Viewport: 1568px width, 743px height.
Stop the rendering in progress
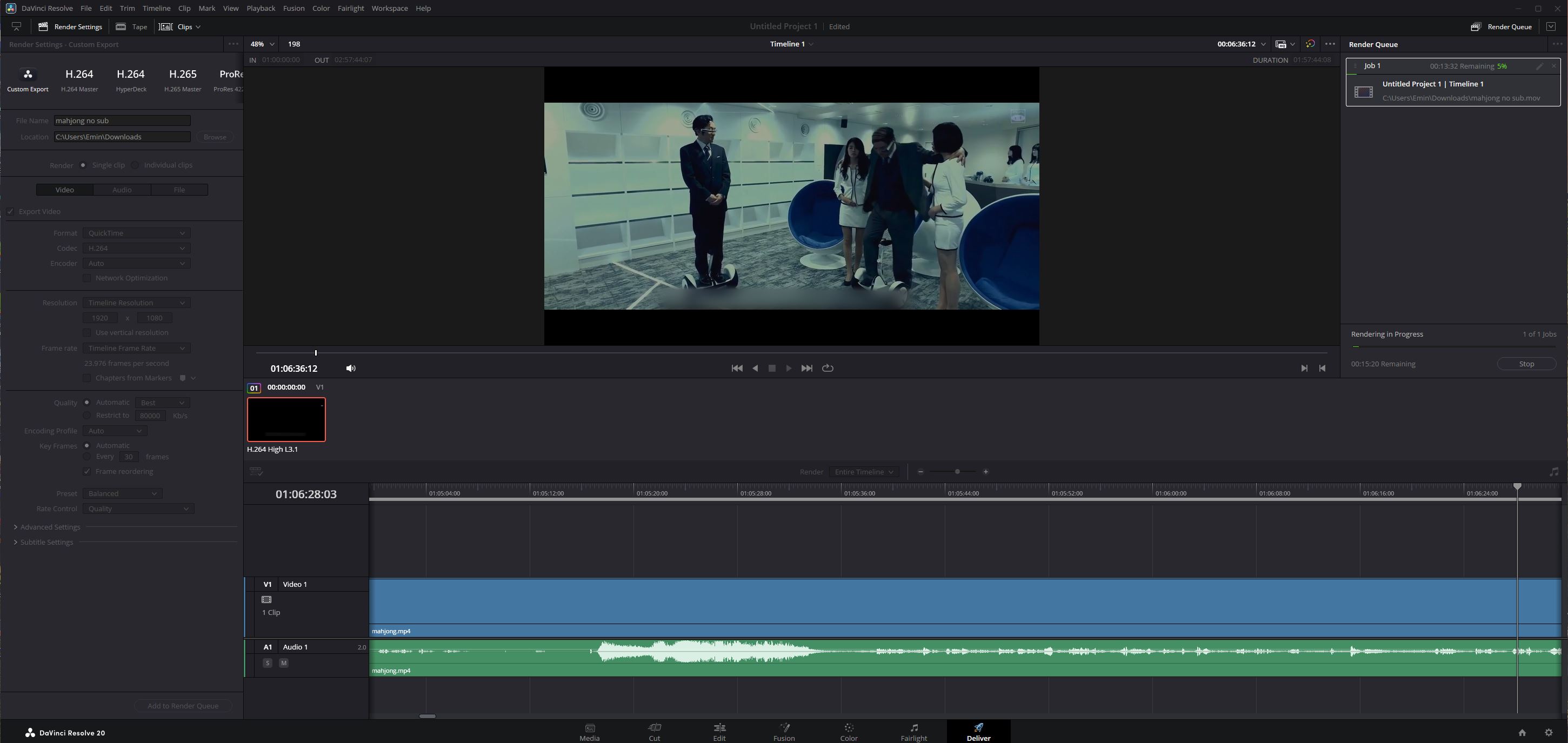tap(1526, 364)
